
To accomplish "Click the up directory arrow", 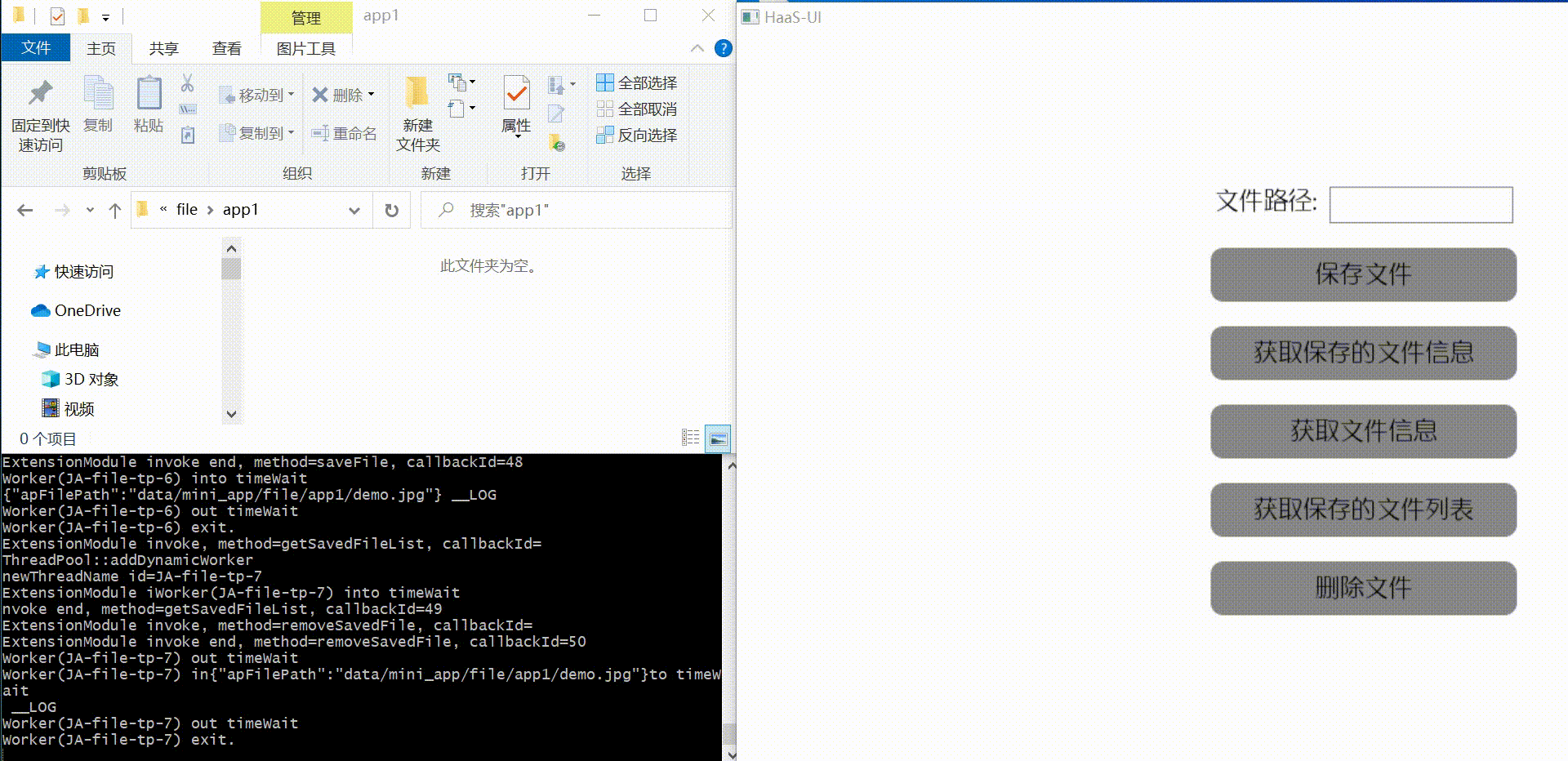I will (115, 211).
